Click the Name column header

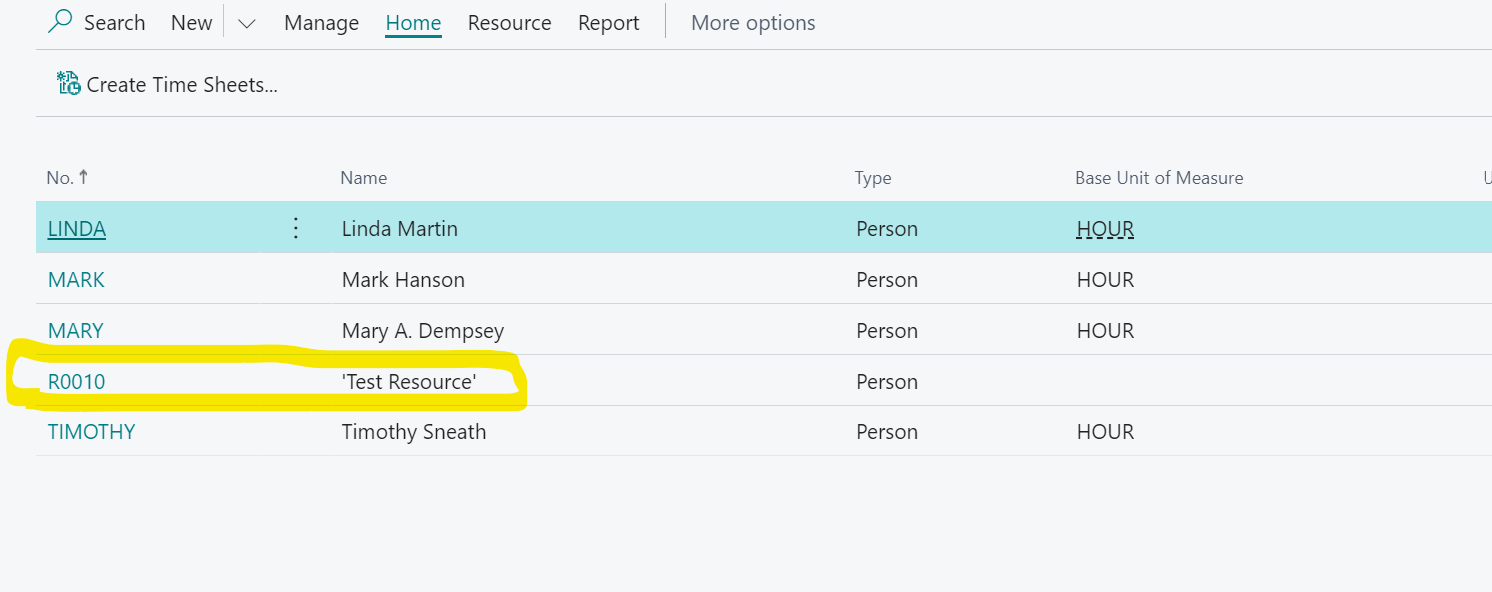click(x=363, y=178)
